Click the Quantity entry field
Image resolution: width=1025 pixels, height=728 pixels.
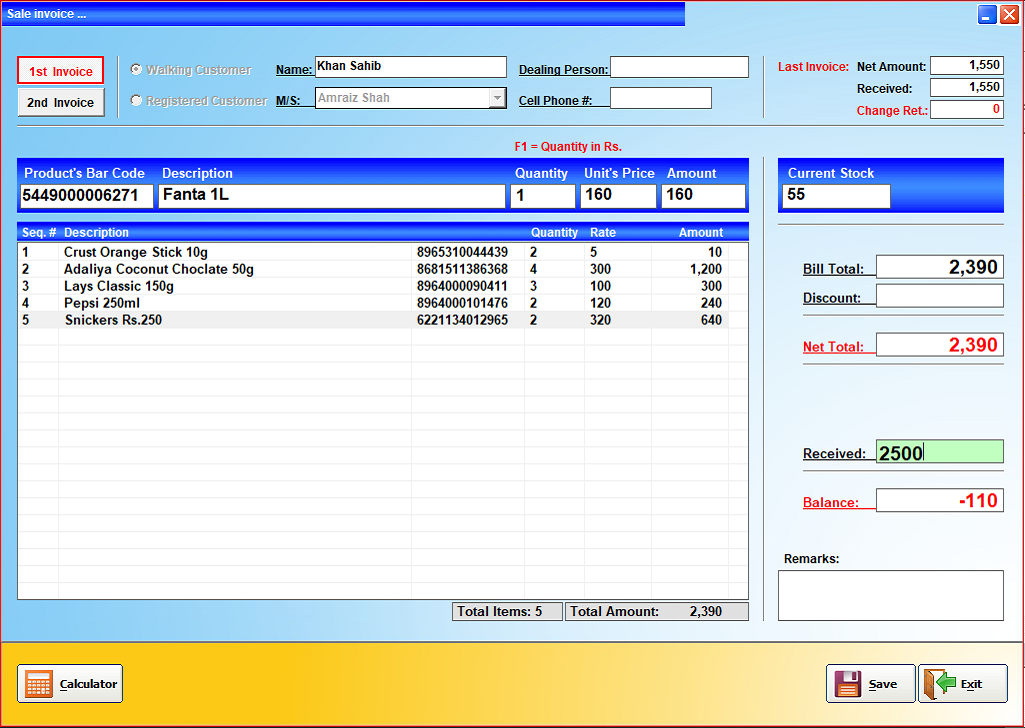pyautogui.click(x=543, y=195)
